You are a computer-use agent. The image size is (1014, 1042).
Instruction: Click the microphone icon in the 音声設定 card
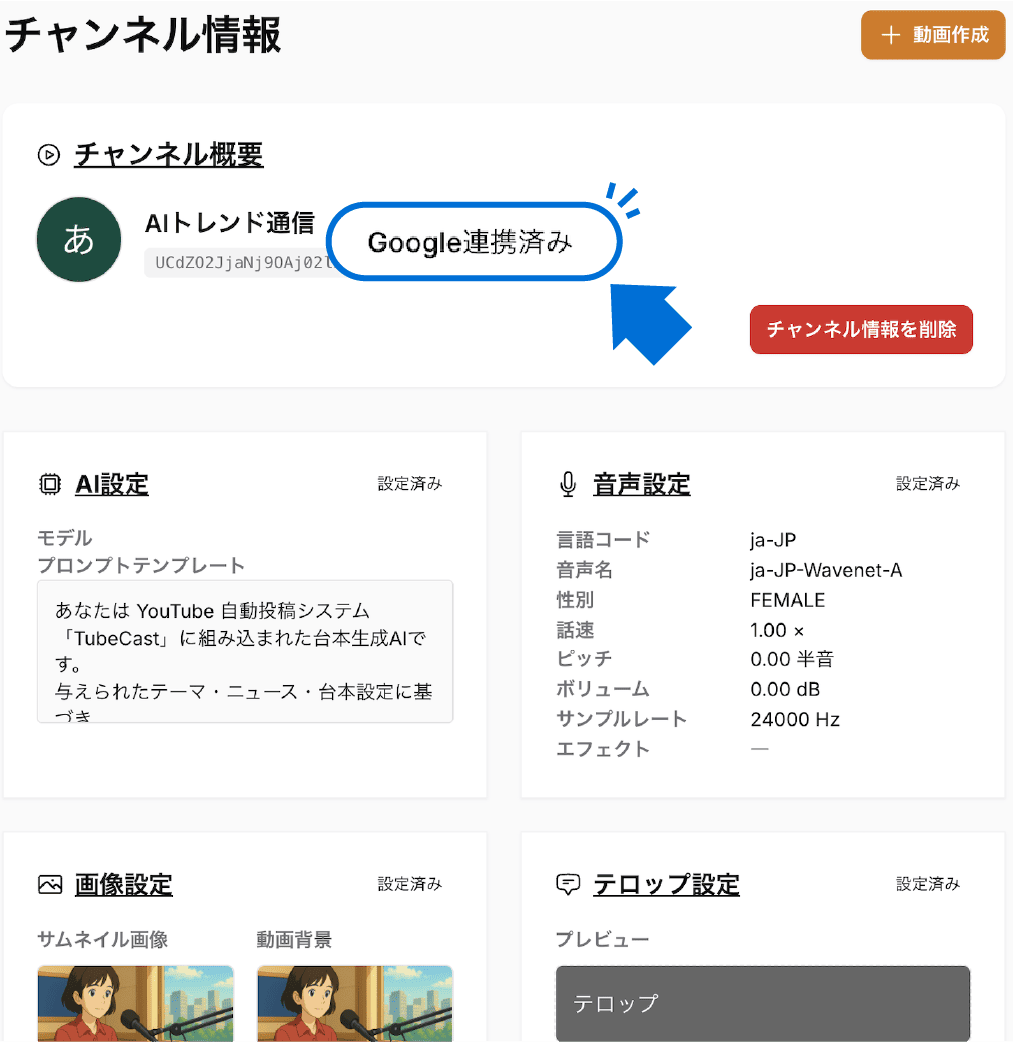point(568,483)
